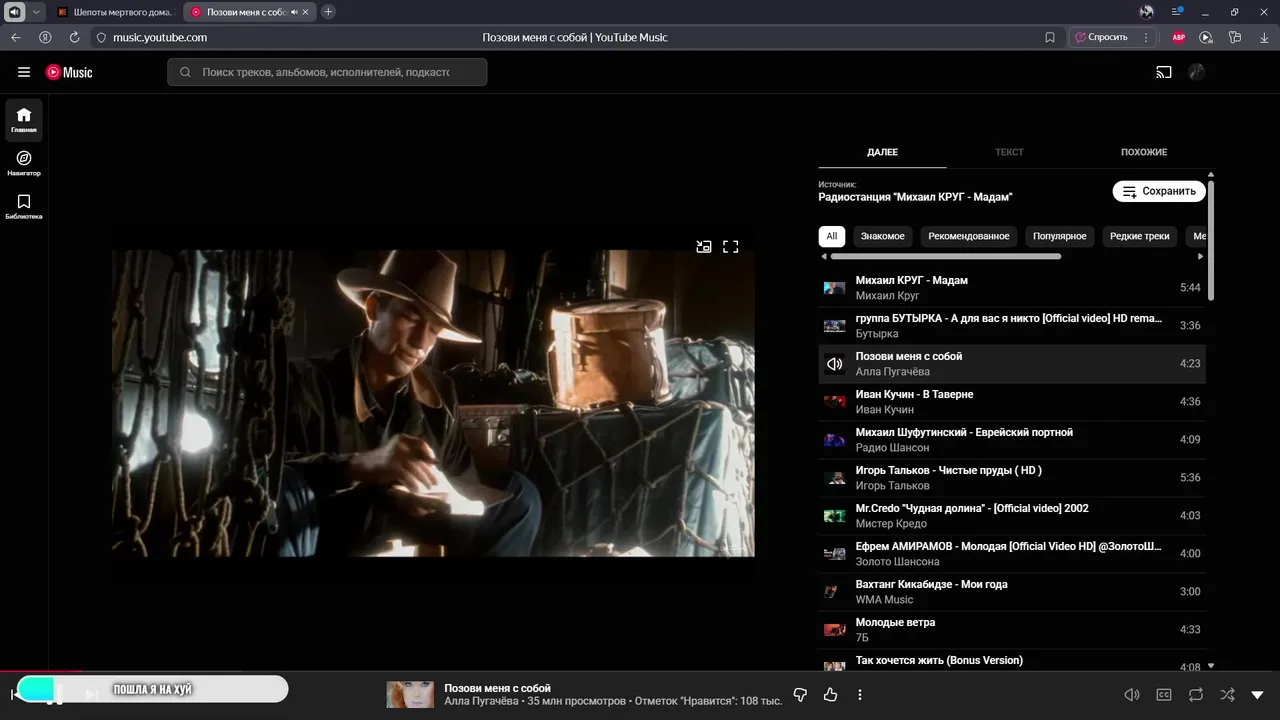
Task: Click the queue scroll down arrow
Action: (x=1211, y=666)
